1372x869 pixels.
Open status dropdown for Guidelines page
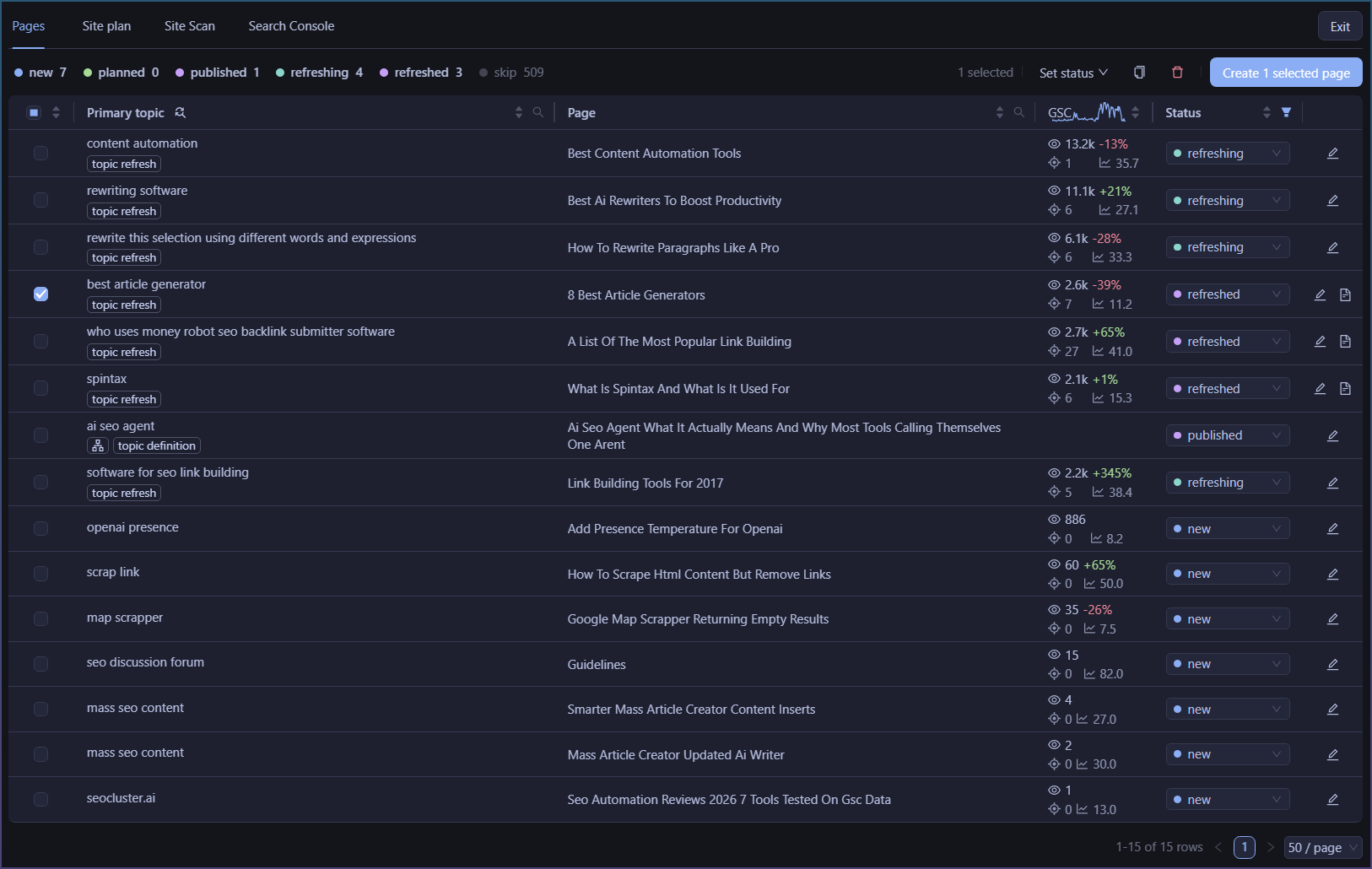[1228, 664]
